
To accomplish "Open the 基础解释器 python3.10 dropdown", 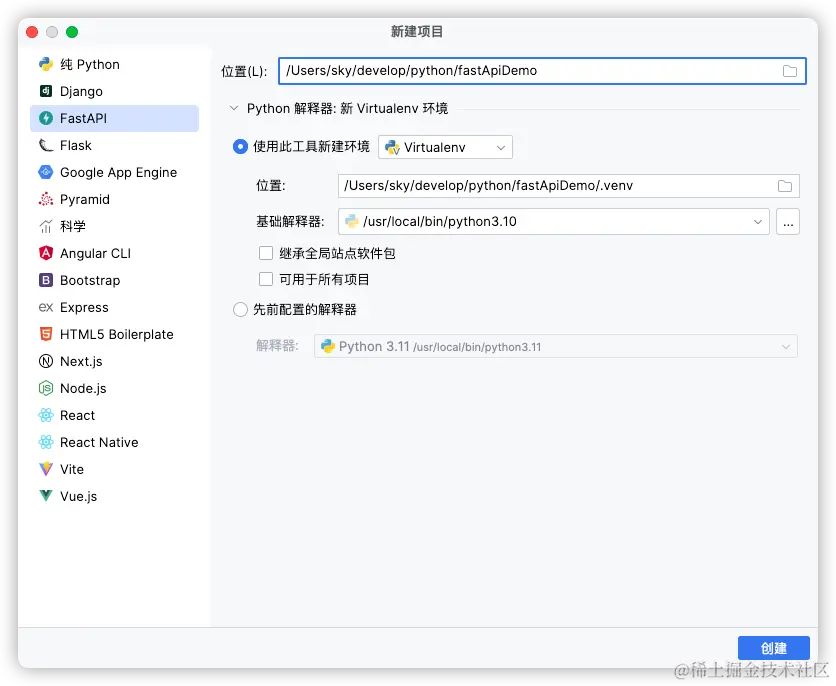I will tap(553, 222).
